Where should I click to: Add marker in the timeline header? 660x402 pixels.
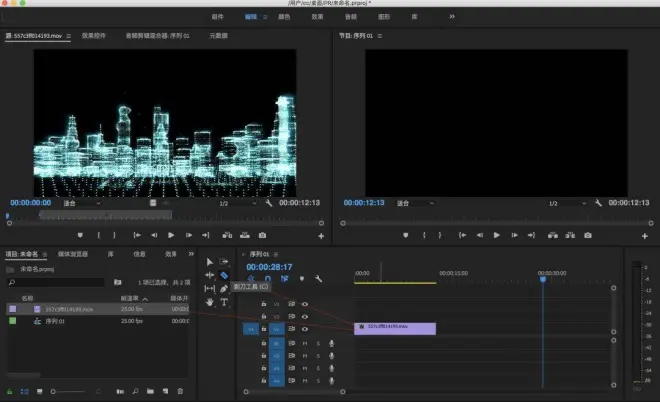click(x=302, y=279)
